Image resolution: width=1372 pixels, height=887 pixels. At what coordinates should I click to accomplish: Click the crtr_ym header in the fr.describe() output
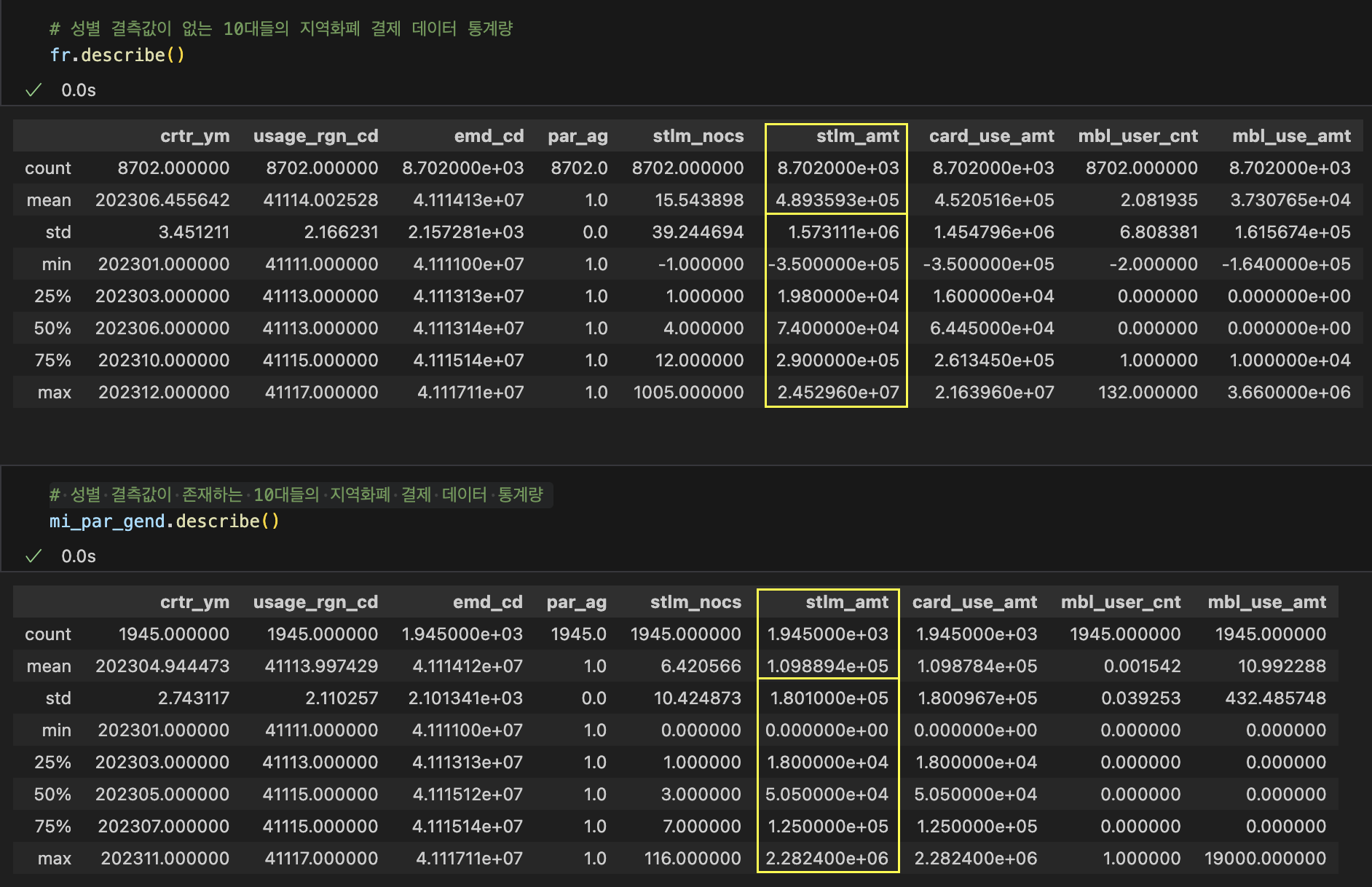tap(195, 136)
